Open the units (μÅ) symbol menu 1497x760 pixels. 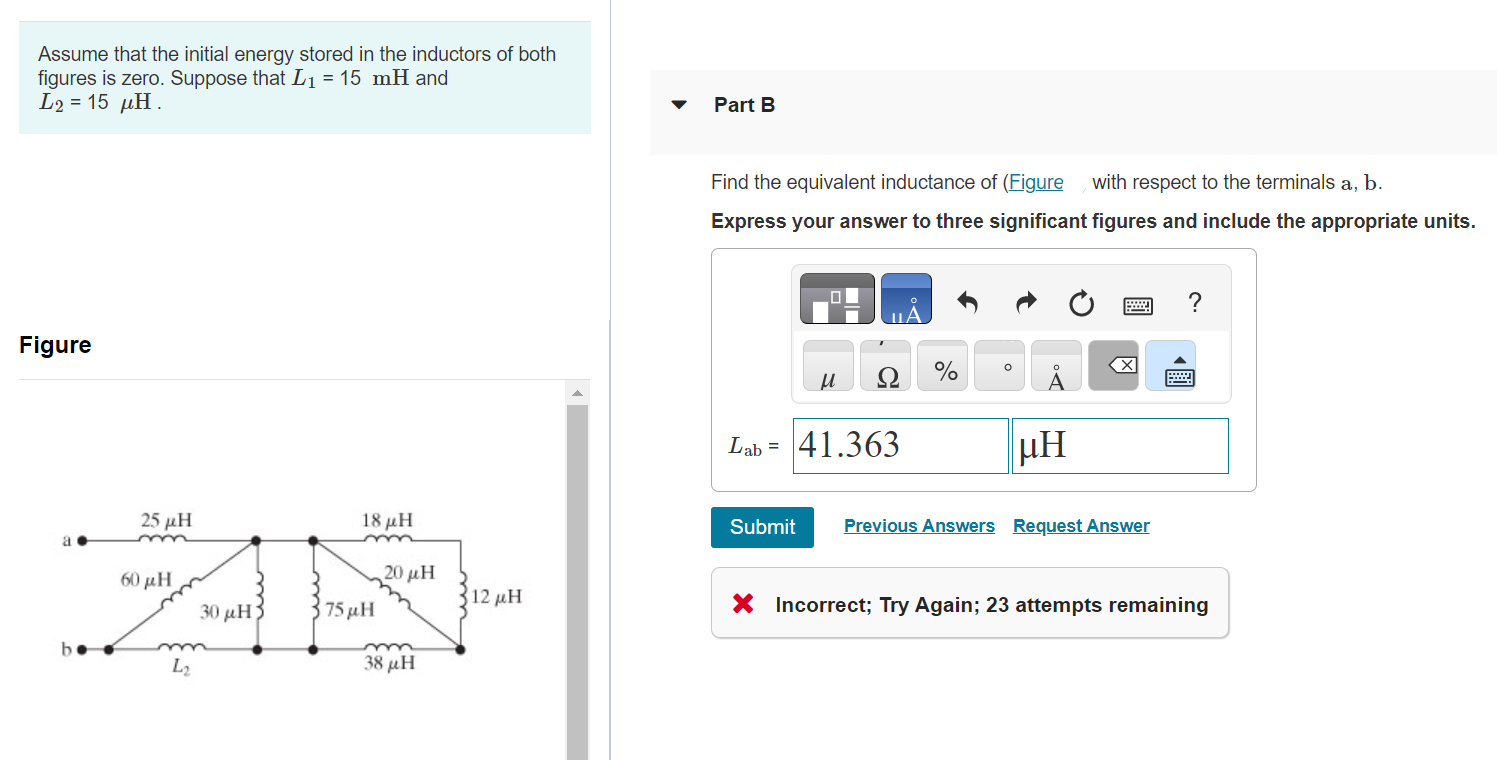coord(906,297)
